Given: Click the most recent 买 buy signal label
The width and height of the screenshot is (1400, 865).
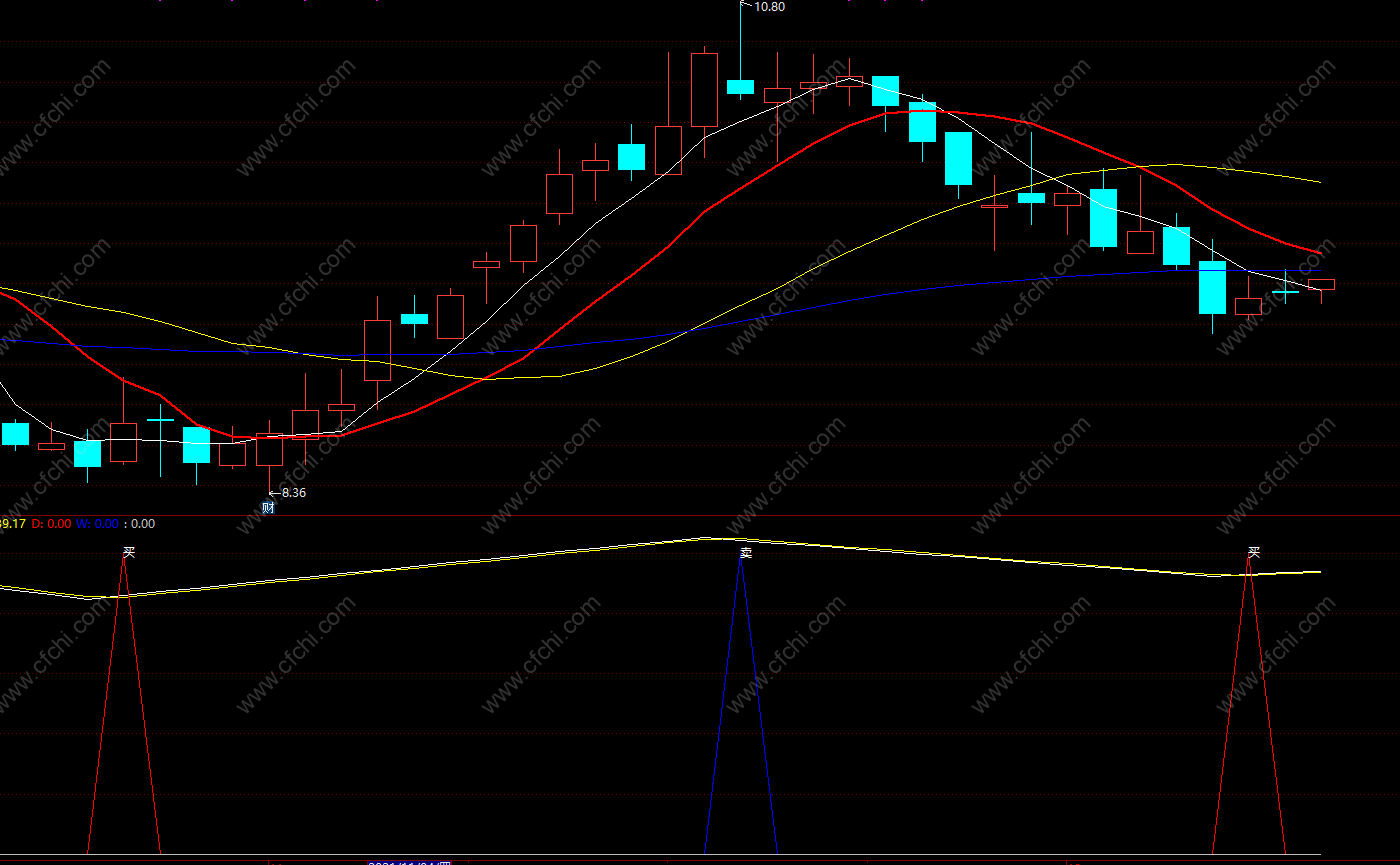Looking at the screenshot, I should tap(1253, 551).
